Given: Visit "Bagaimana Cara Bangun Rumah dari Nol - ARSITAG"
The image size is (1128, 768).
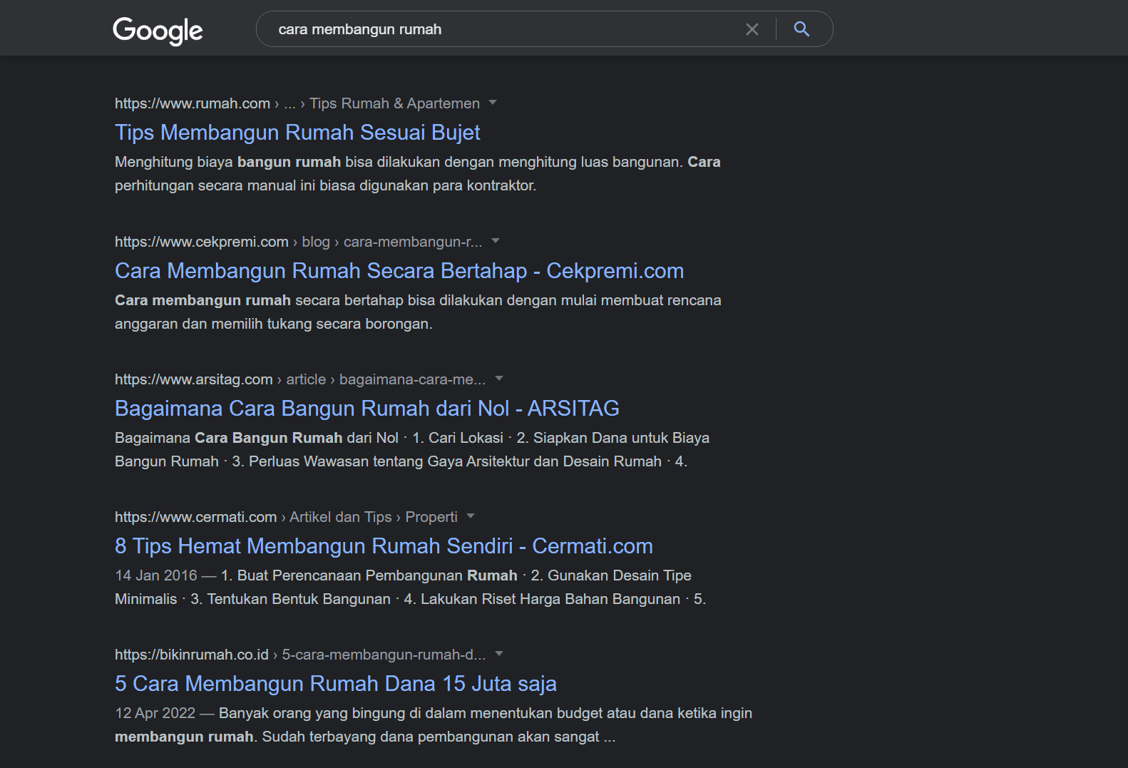Looking at the screenshot, I should pos(367,408).
